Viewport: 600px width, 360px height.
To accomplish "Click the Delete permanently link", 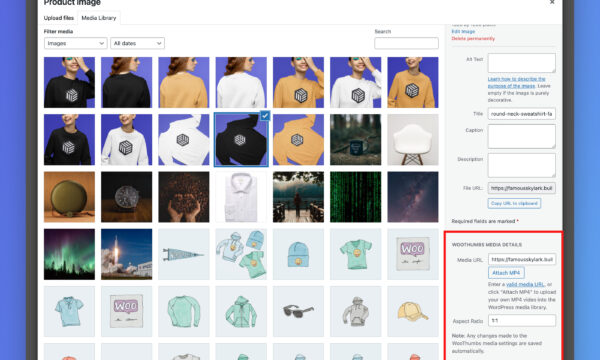I will (473, 39).
